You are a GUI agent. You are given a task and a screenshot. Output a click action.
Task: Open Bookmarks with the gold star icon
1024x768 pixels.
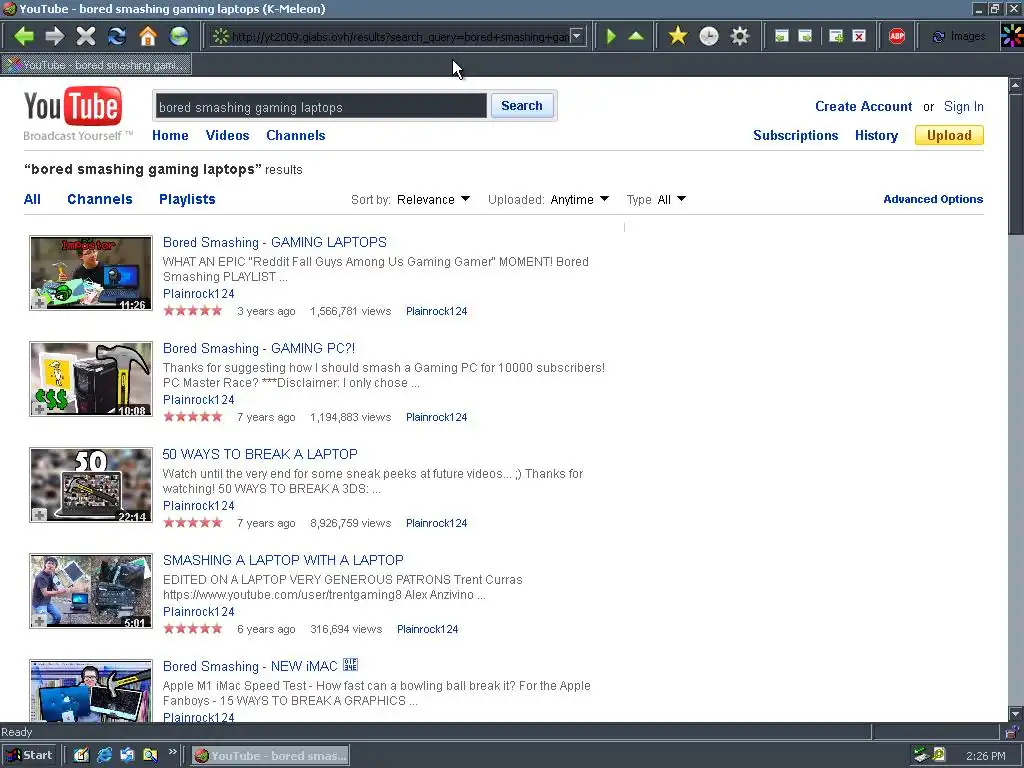[x=678, y=36]
